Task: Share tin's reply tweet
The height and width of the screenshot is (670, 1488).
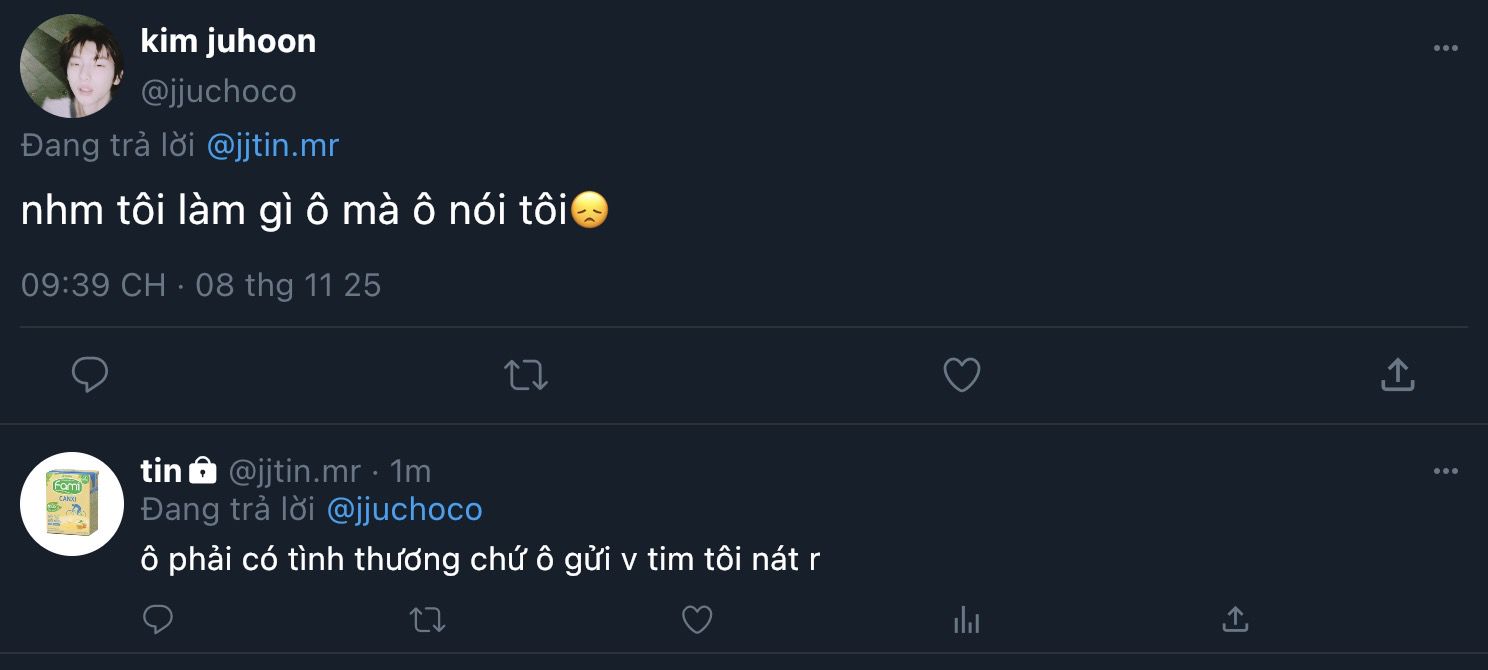Action: (1235, 619)
